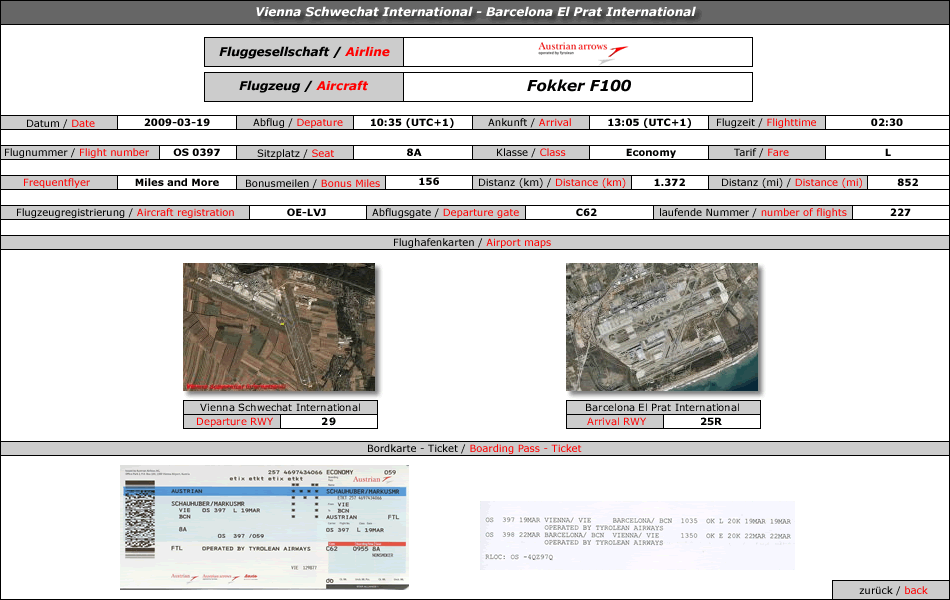Image resolution: width=950 pixels, height=600 pixels.
Task: Click the Arrival RWY label
Action: (616, 421)
